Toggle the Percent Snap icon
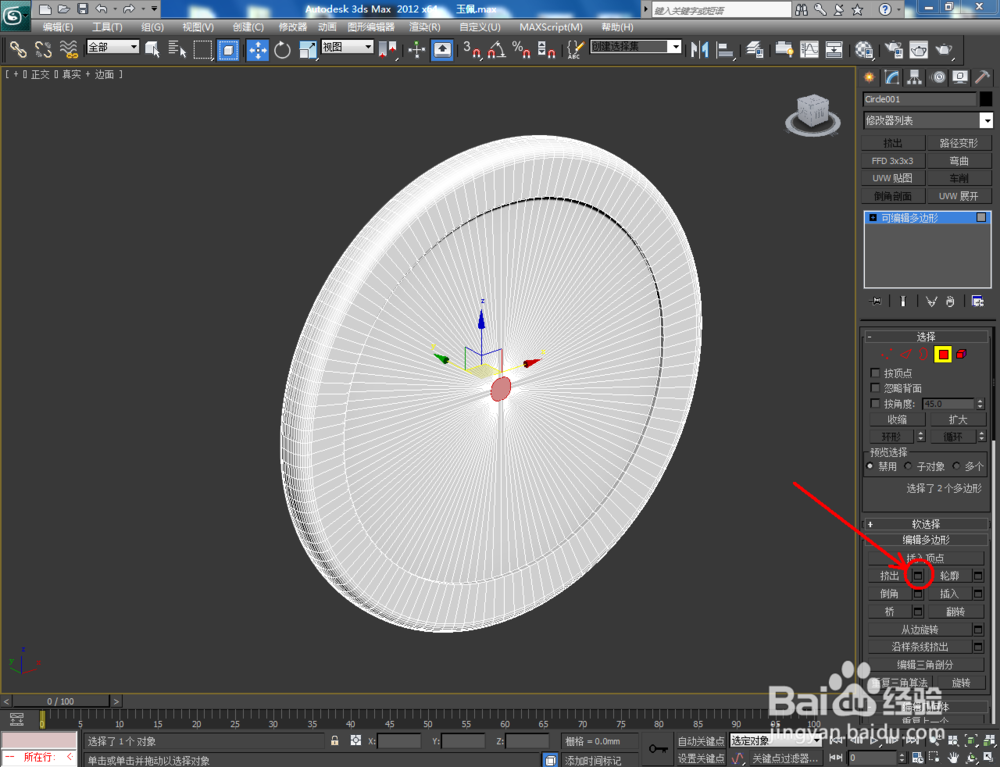Screen dimensions: 1000x767 [x=521, y=50]
